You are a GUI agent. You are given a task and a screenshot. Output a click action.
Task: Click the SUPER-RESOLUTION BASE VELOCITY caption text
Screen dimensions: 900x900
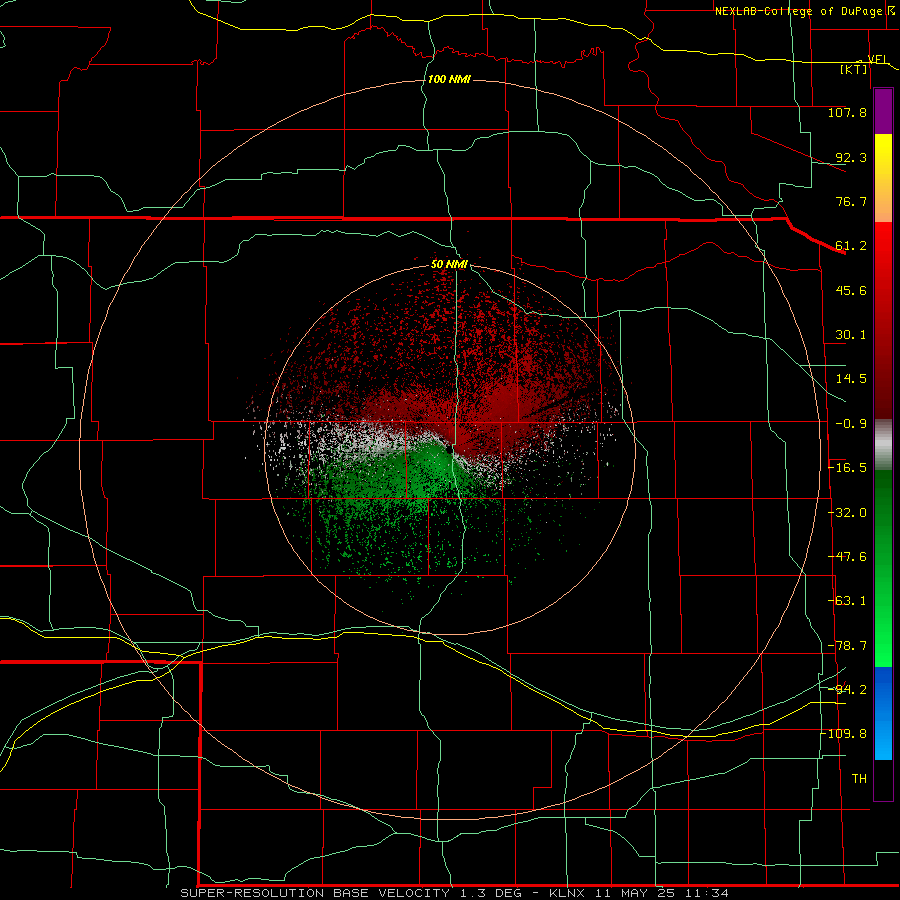(315, 893)
